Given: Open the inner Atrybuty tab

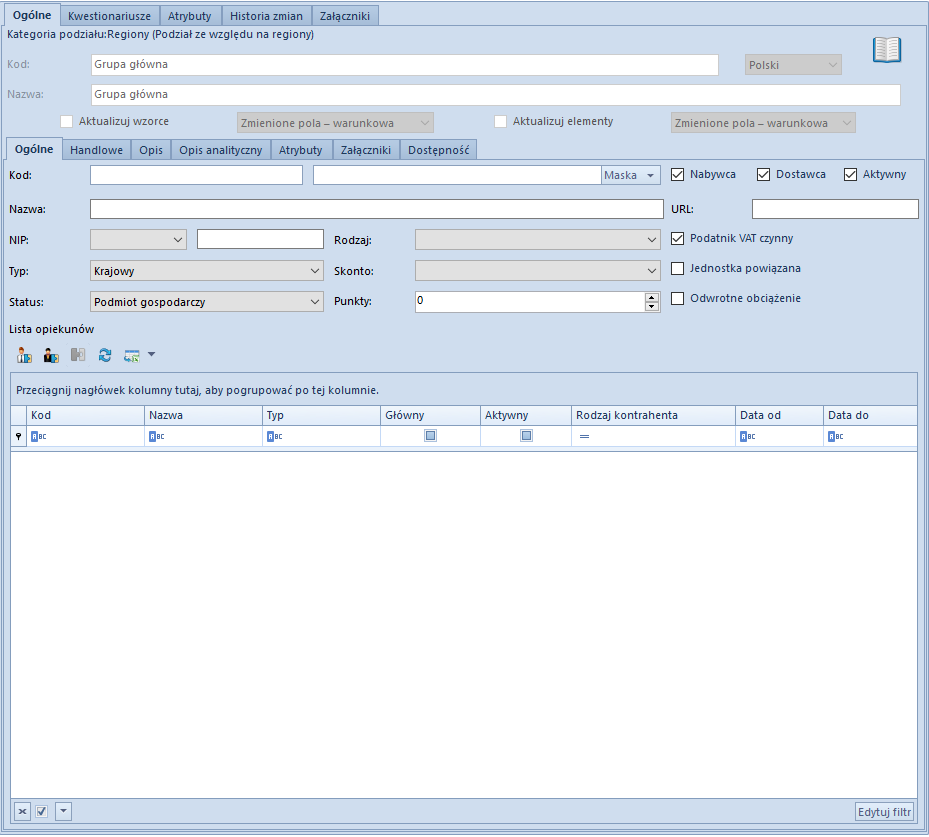Looking at the screenshot, I should click(x=300, y=150).
